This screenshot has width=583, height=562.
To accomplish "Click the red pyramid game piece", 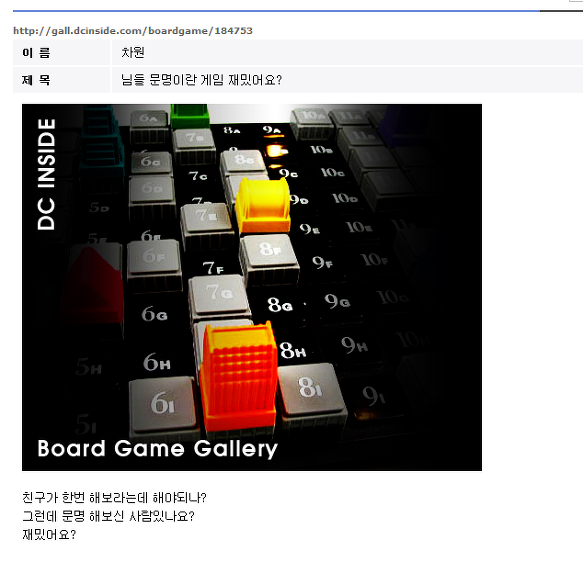I will [93, 283].
